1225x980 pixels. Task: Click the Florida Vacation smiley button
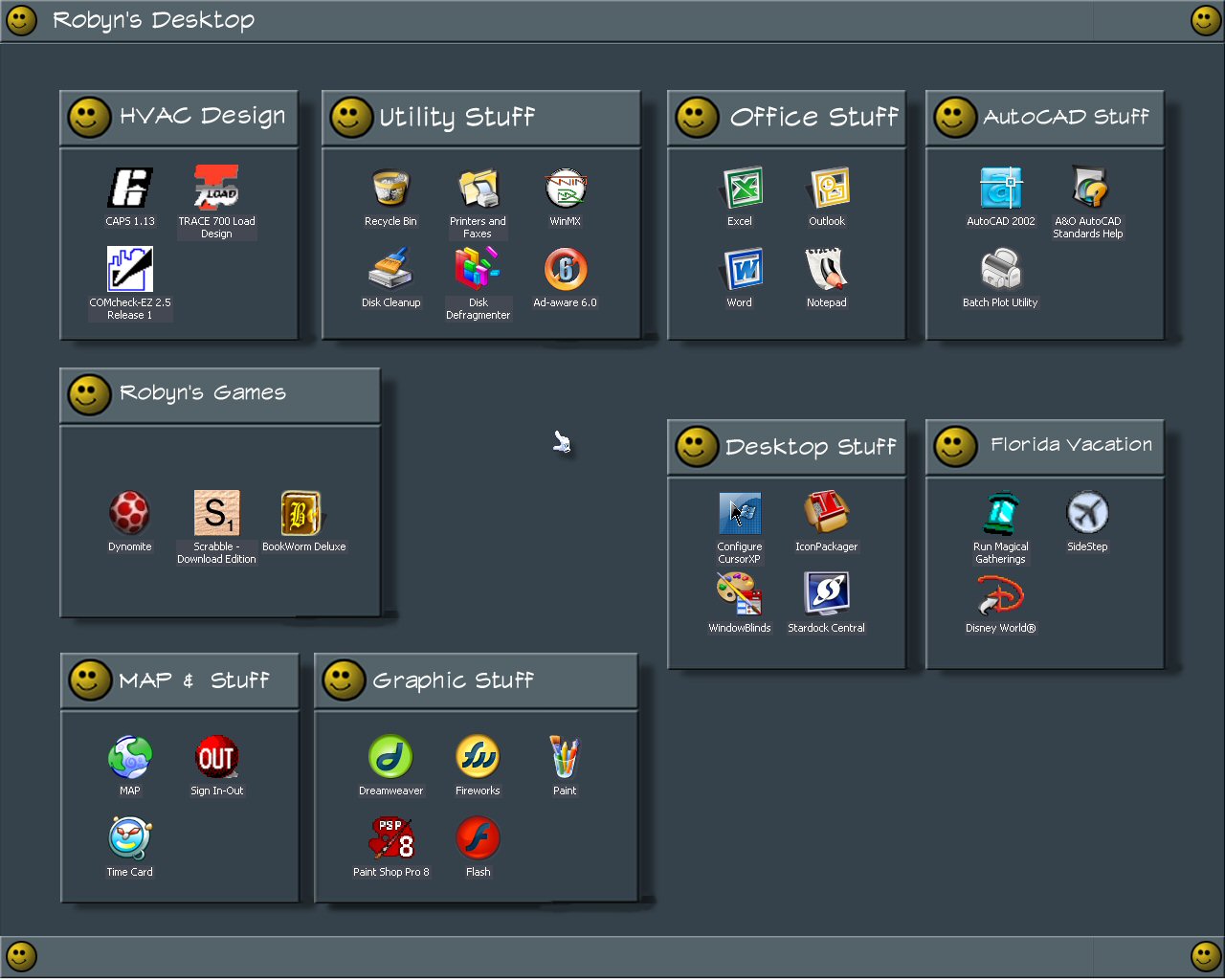point(955,446)
